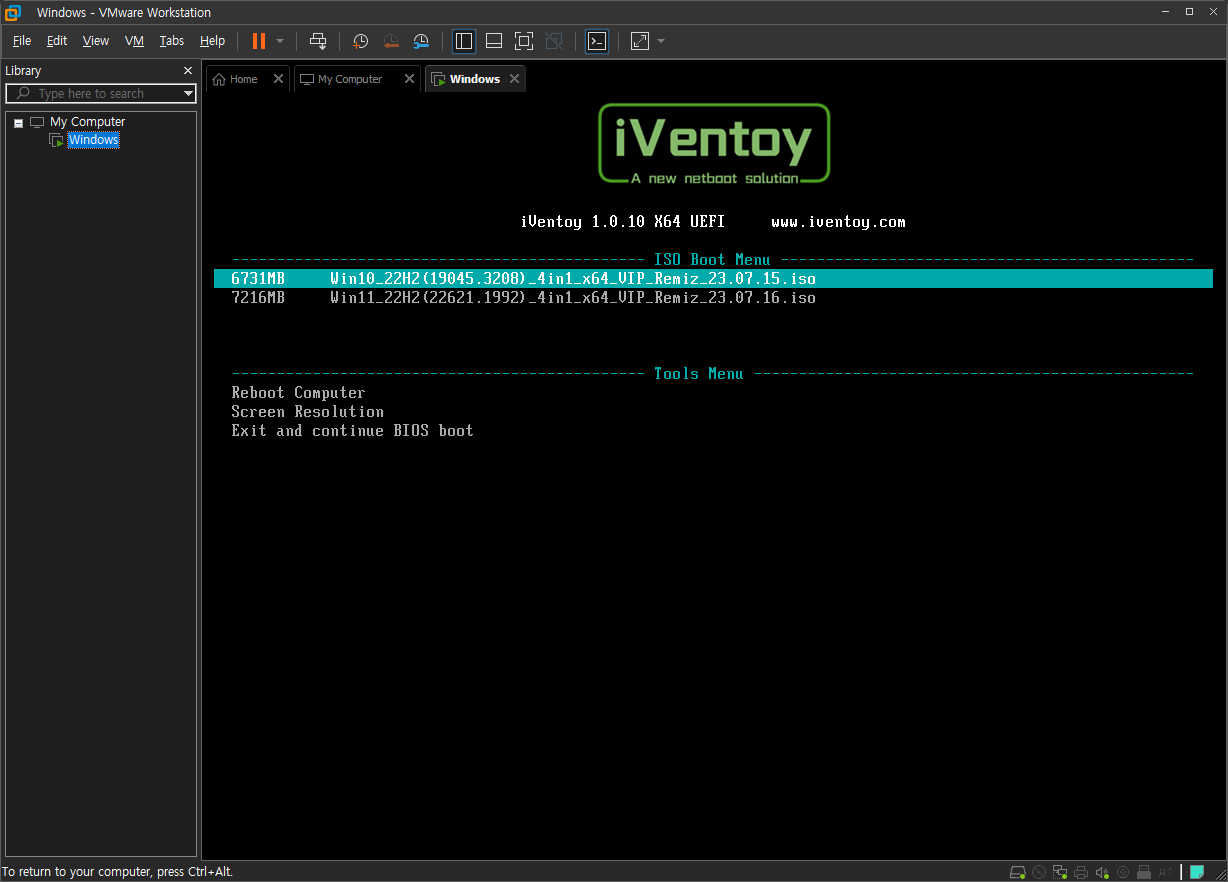Open the library search dropdown arrow
This screenshot has height=882, width=1228.
(188, 94)
